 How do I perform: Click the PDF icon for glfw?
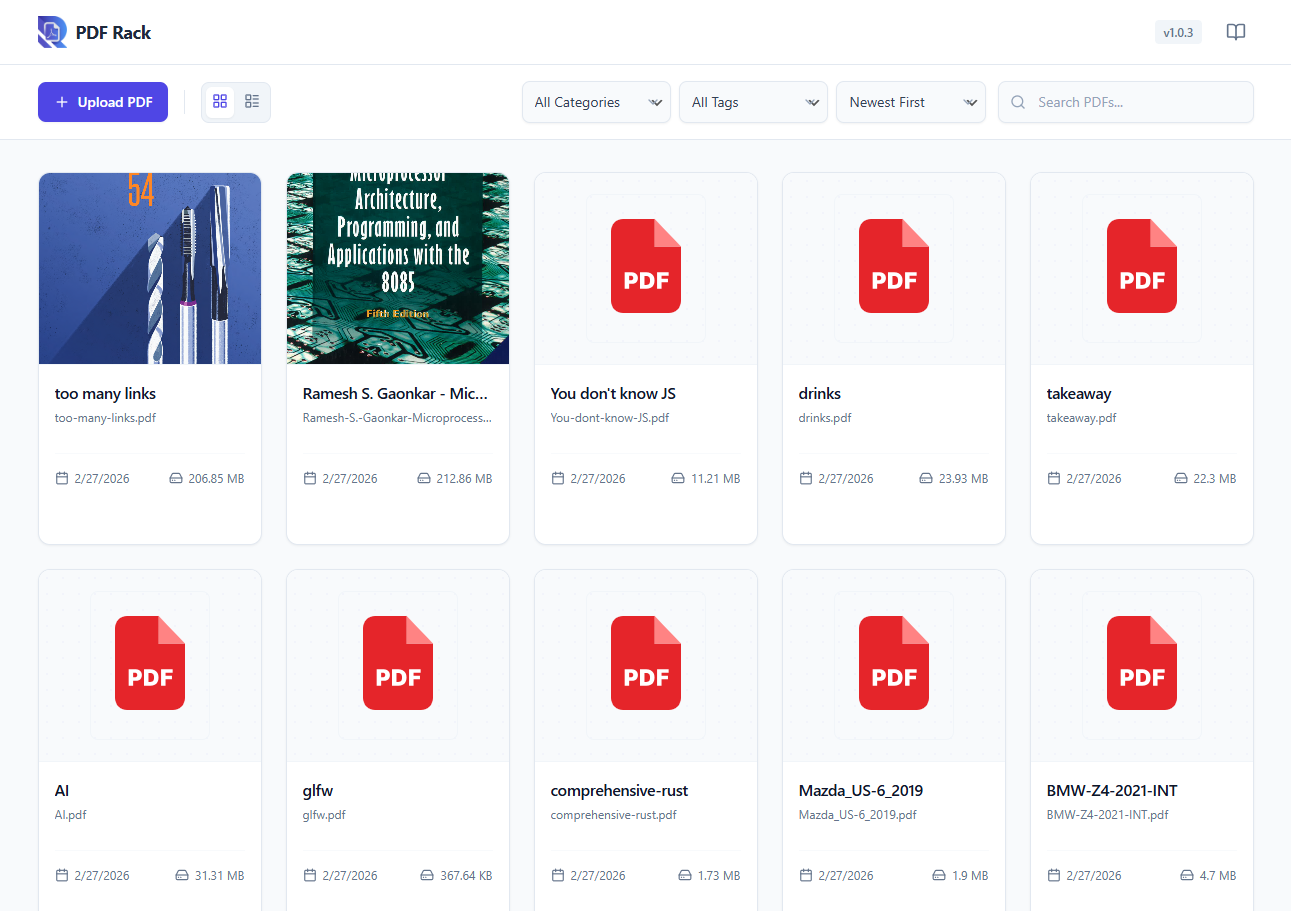pos(397,663)
